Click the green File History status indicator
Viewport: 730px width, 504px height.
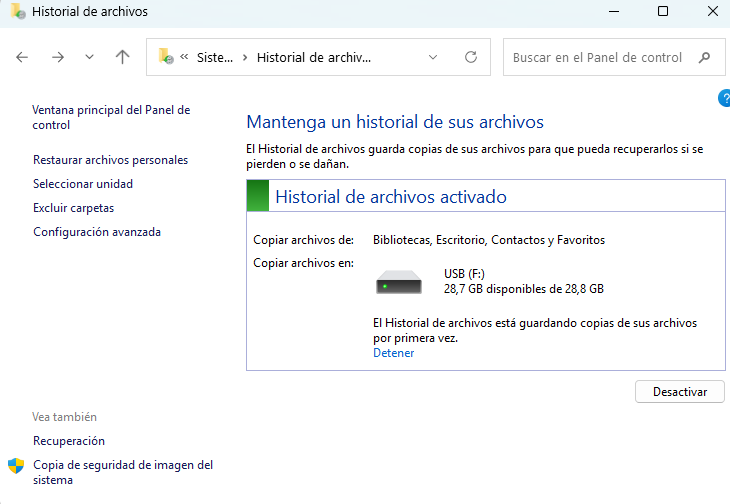[x=257, y=195]
